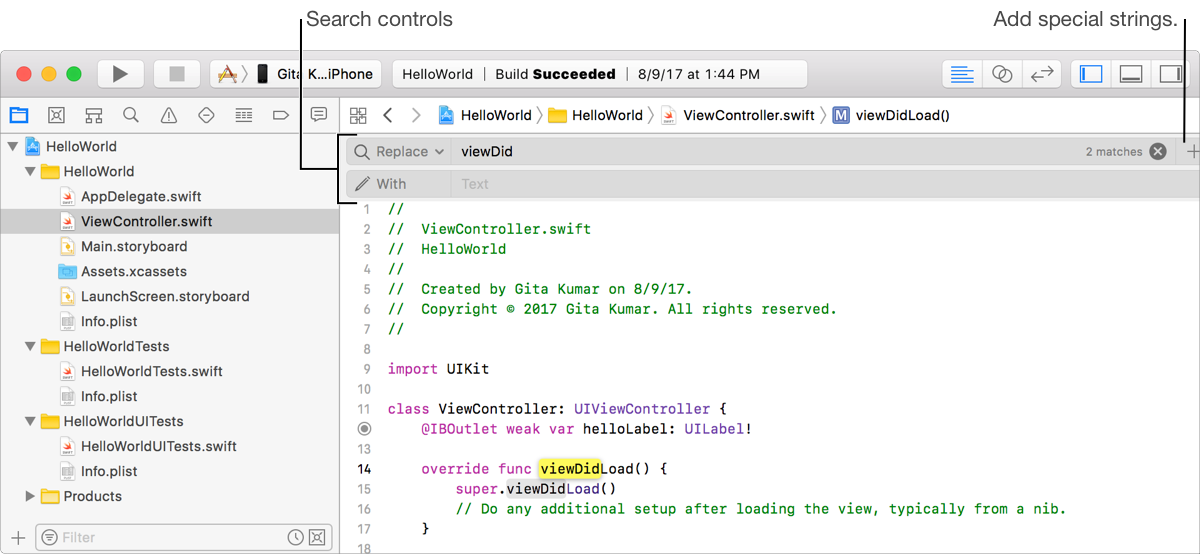Select viewDidLoad() in the jump bar
Screen dimensions: 1200x554
[902, 115]
